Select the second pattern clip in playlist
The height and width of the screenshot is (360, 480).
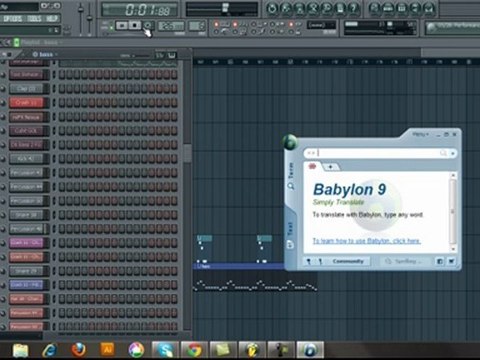pos(264,238)
